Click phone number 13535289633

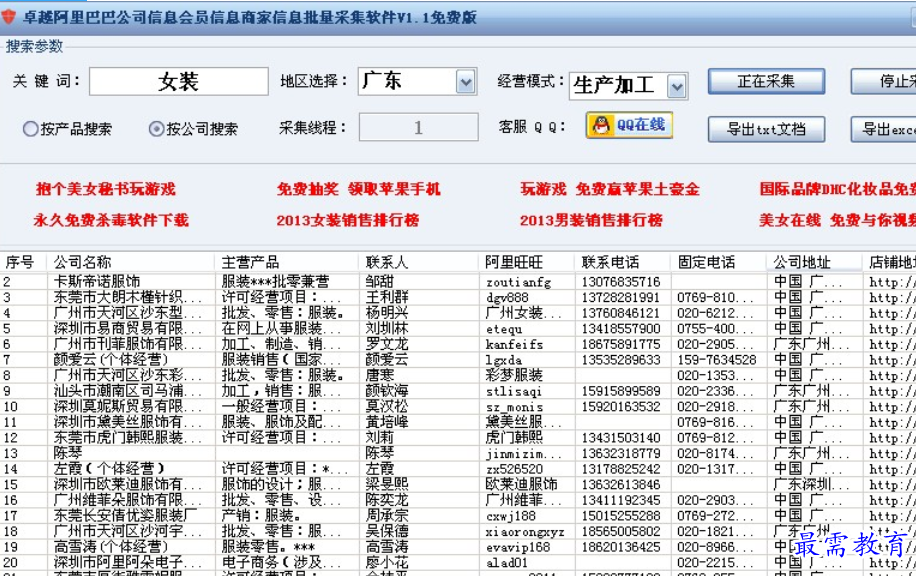pyautogui.click(x=621, y=359)
